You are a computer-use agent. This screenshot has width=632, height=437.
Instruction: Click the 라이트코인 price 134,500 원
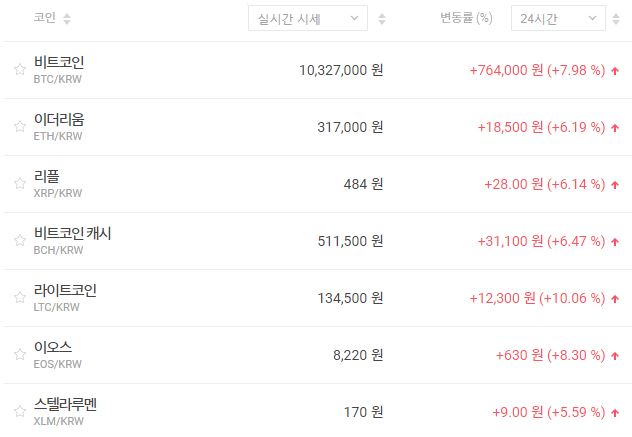point(341,298)
